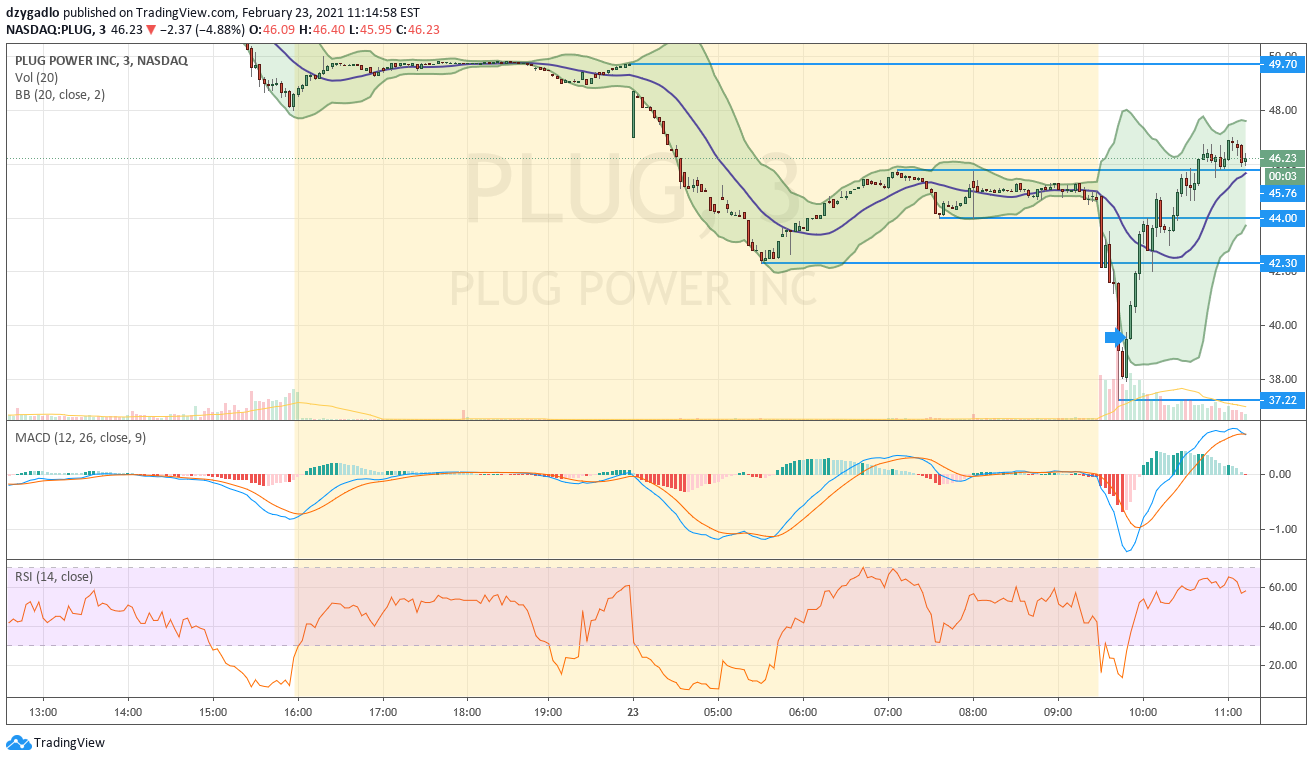Click the 19:00 time axis label
1313x761 pixels.
(x=548, y=712)
